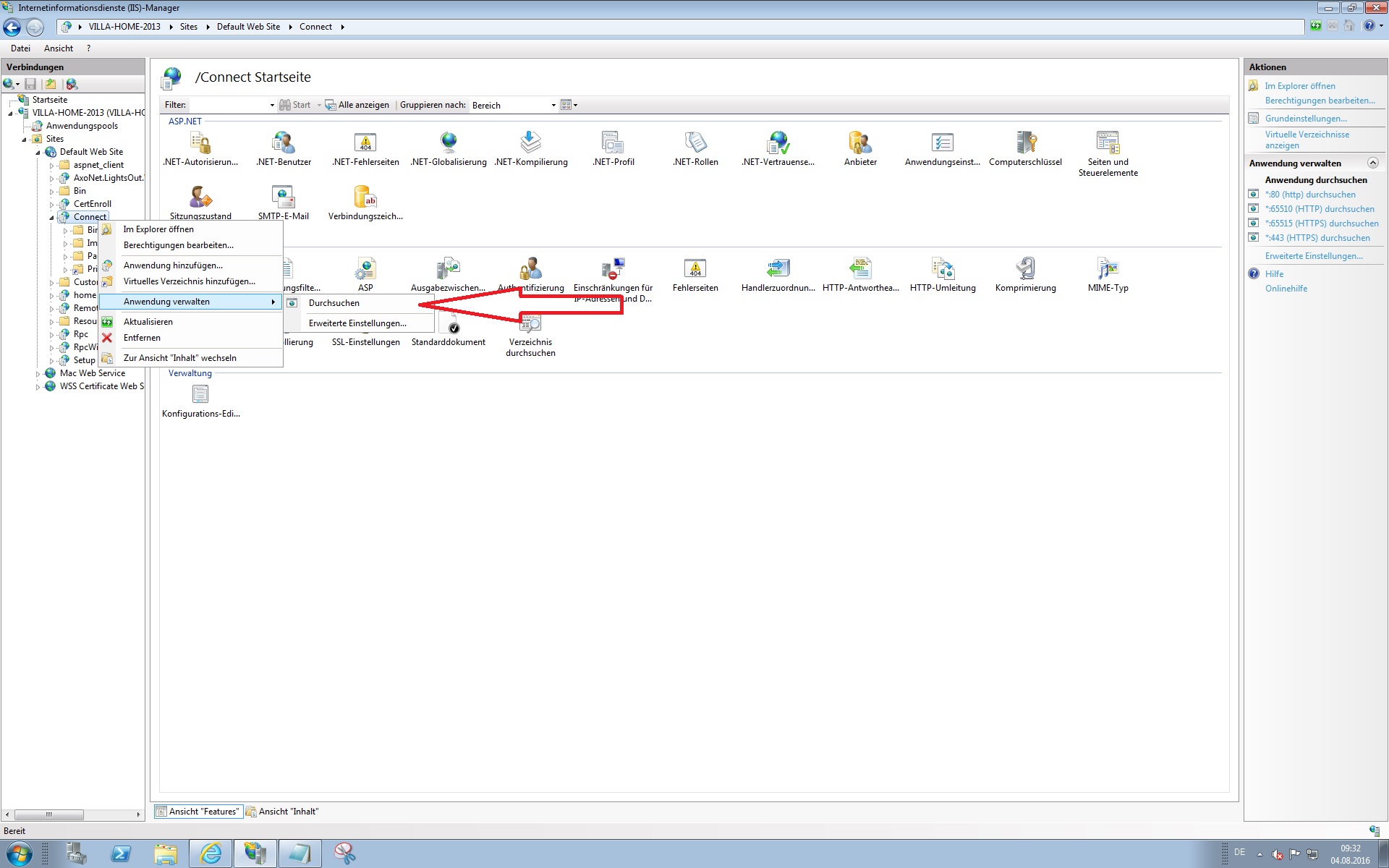Viewport: 1389px width, 868px height.
Task: Select Durchsuchen in the submenu
Action: 334,303
